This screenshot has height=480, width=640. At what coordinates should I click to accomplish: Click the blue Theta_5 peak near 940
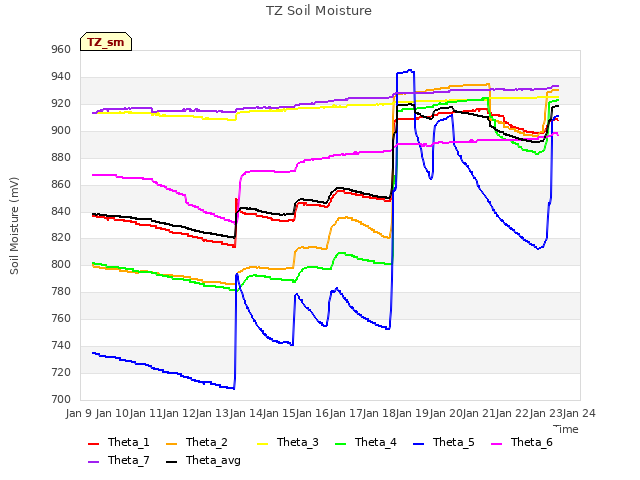point(410,71)
